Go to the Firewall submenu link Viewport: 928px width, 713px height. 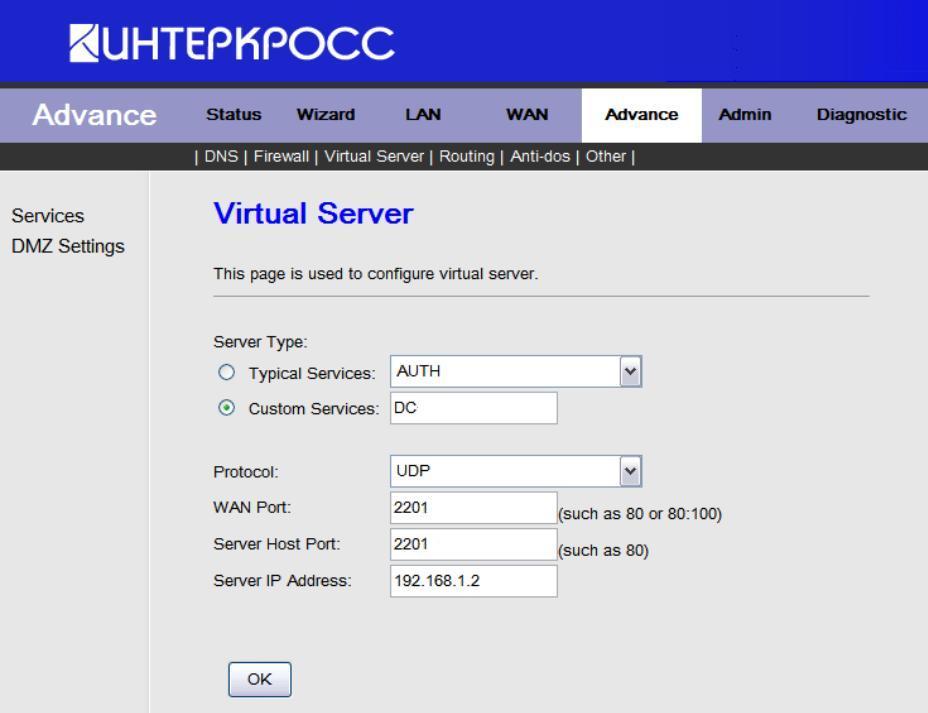284,156
